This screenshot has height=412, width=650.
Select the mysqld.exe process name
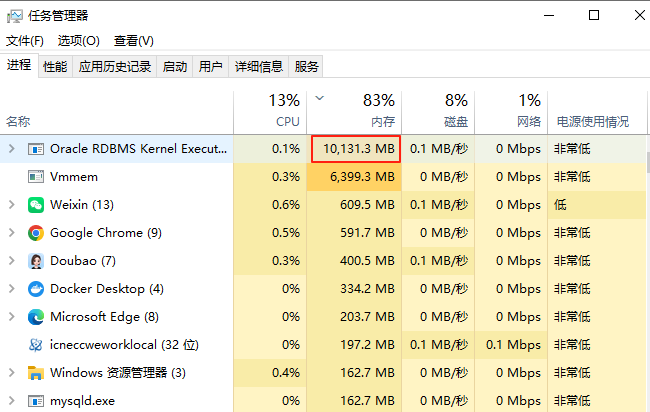coord(82,401)
